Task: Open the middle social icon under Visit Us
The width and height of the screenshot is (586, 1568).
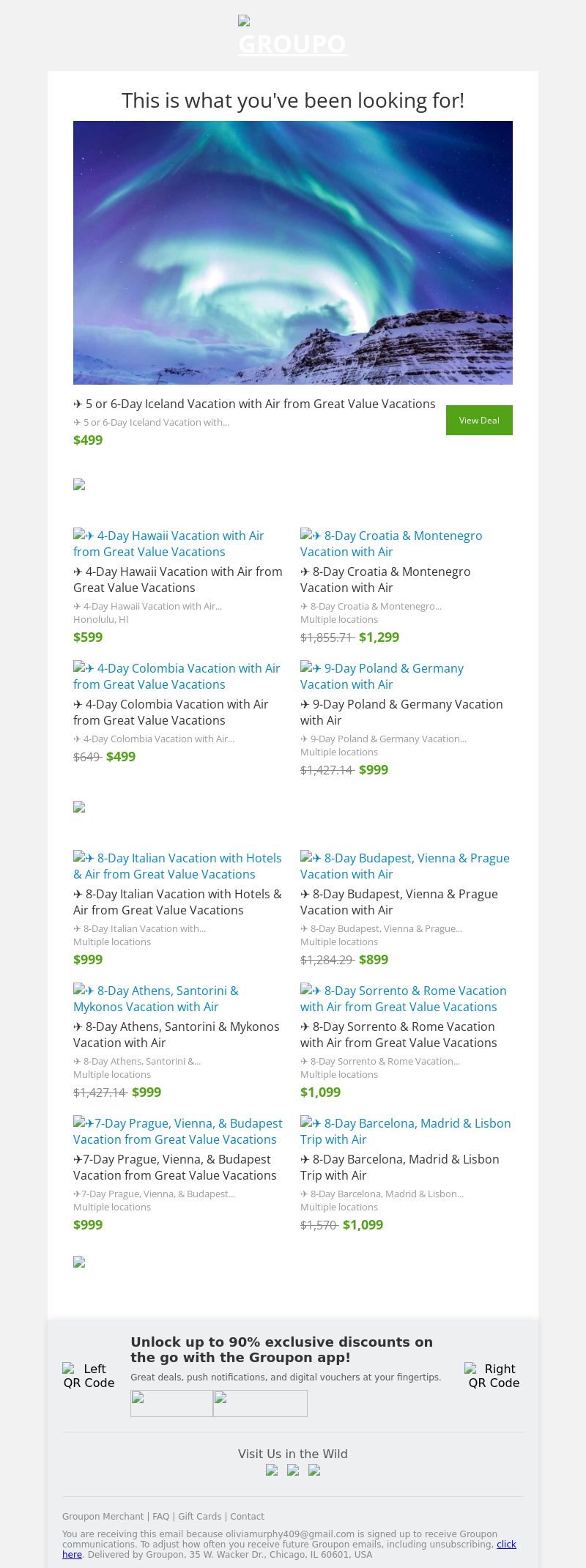Action: tap(293, 1470)
